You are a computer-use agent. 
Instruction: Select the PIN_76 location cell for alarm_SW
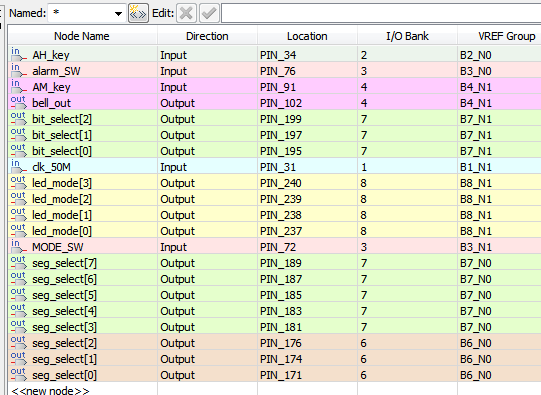(307, 71)
